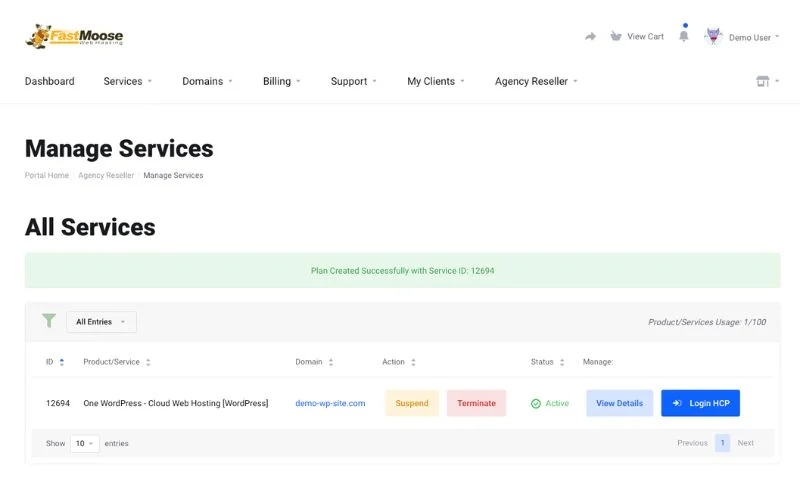Open notifications bell icon
This screenshot has width=800, height=500.
(x=684, y=36)
